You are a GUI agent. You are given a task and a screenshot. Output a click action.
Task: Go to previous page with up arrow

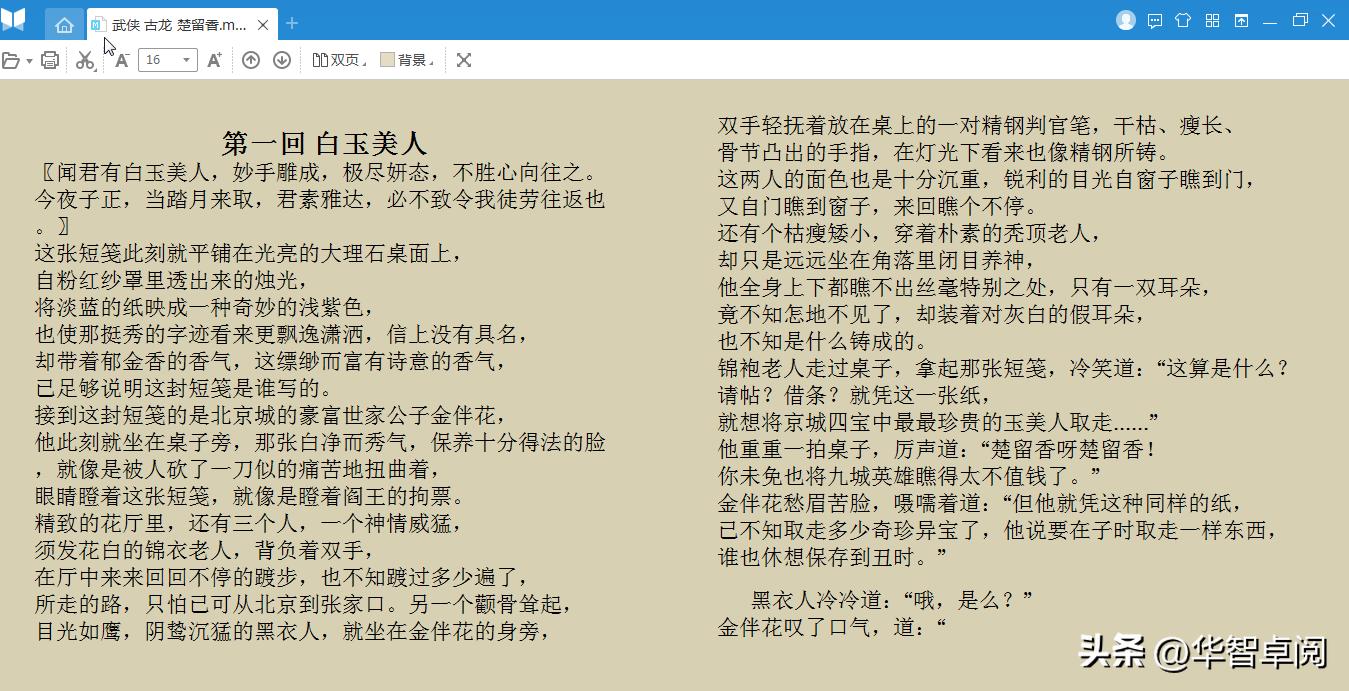pyautogui.click(x=250, y=60)
